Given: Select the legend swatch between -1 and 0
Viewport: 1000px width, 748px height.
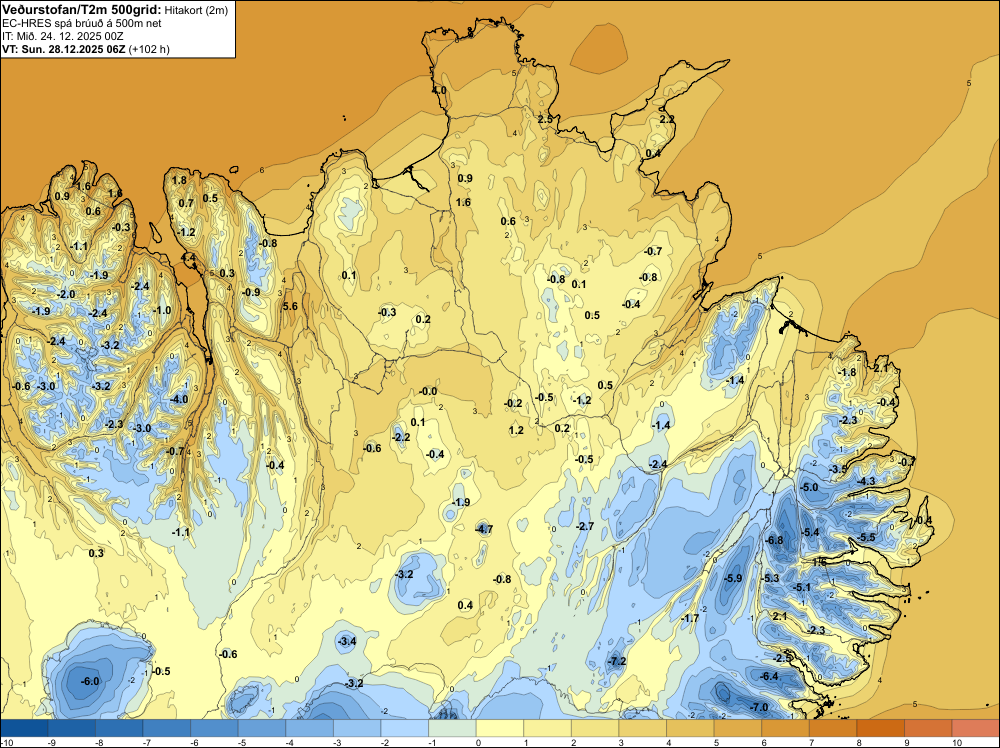Looking at the screenshot, I should (452, 728).
